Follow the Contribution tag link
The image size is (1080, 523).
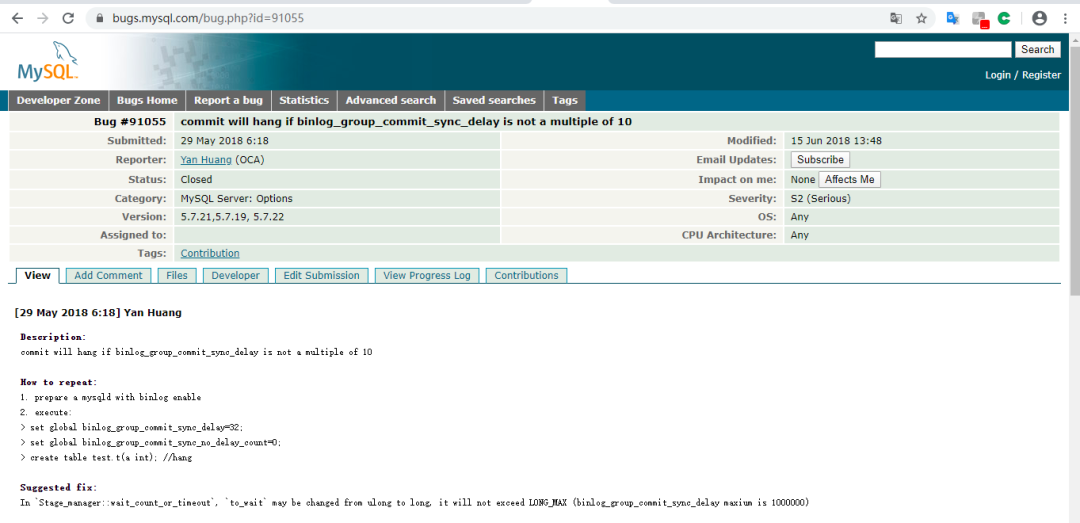210,254
